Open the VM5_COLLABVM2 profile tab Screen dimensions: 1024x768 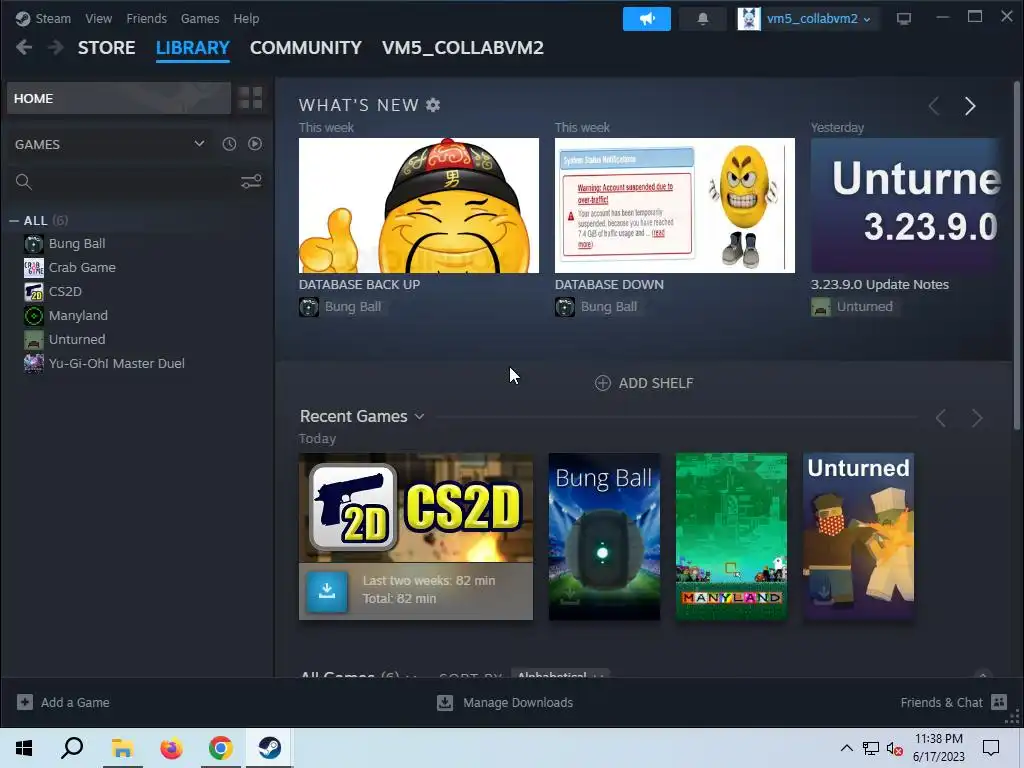tap(463, 48)
